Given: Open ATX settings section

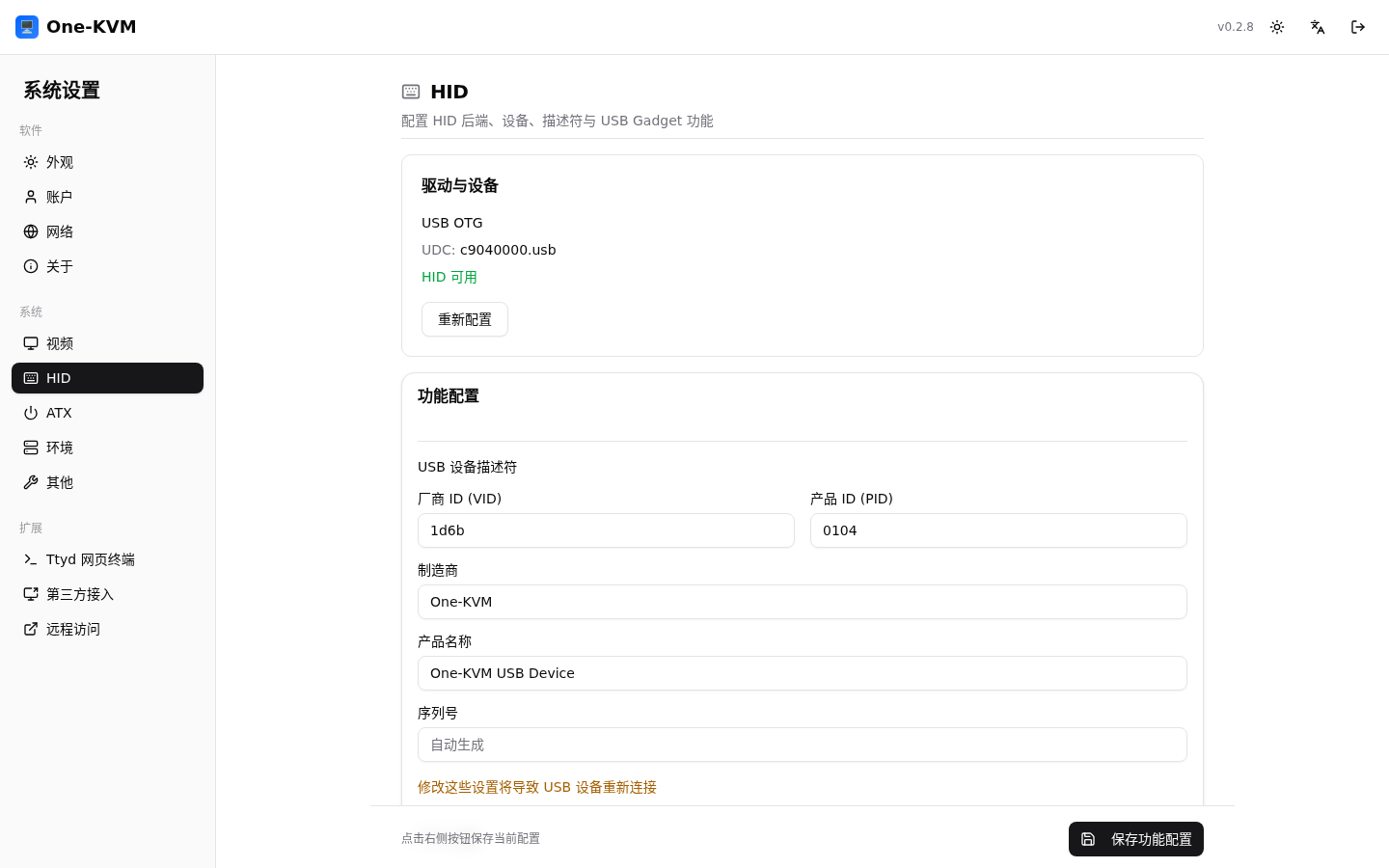Looking at the screenshot, I should tap(107, 413).
